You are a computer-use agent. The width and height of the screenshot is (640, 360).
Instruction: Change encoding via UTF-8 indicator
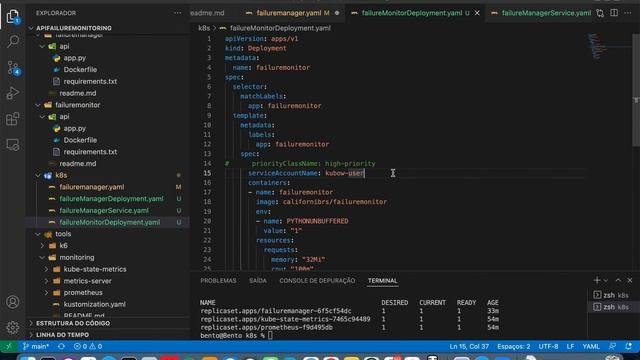548,347
